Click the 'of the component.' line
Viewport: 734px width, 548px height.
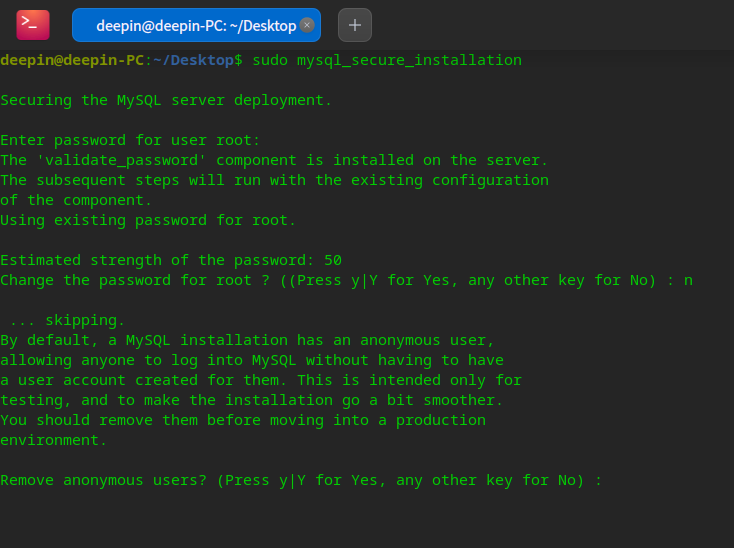76,200
